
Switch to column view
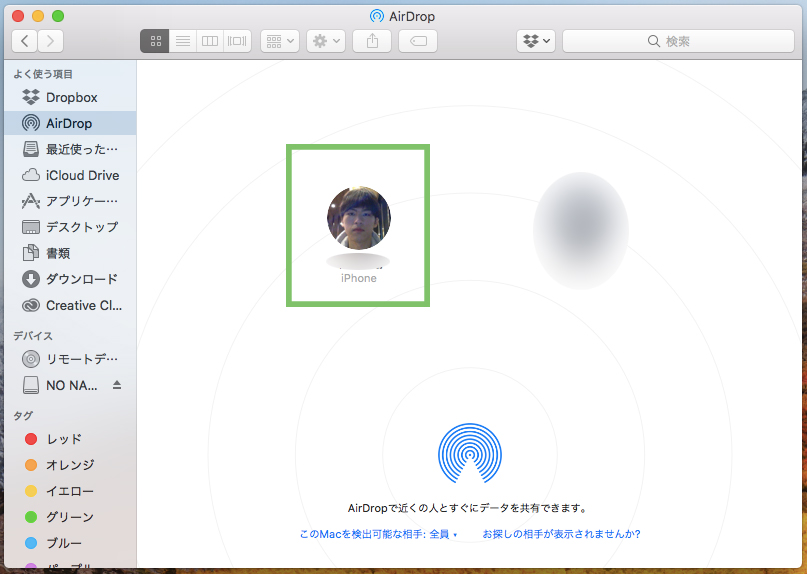coord(210,41)
